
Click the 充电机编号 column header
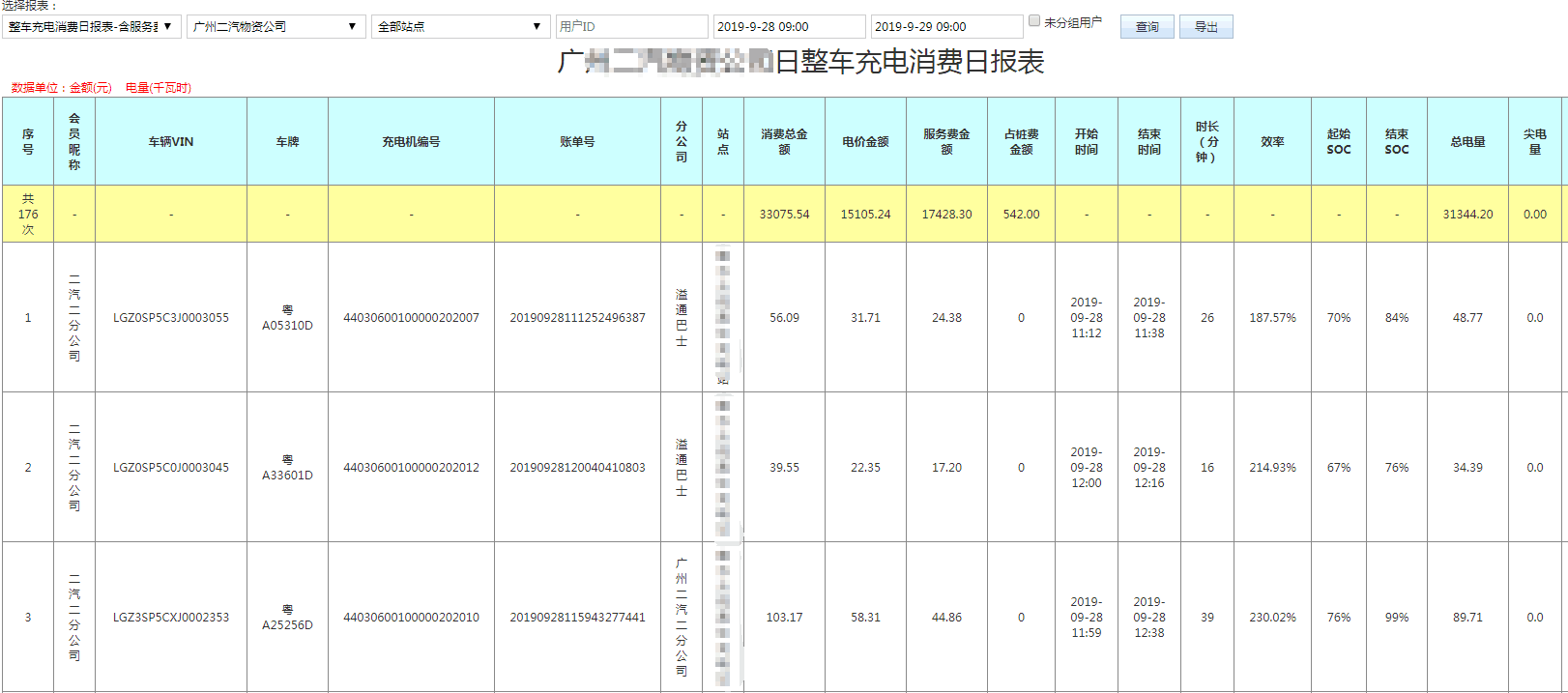pos(411,142)
